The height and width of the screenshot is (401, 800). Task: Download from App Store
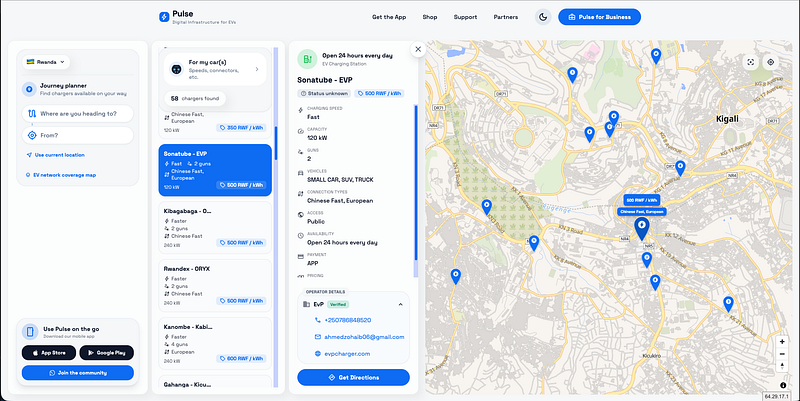pos(49,353)
